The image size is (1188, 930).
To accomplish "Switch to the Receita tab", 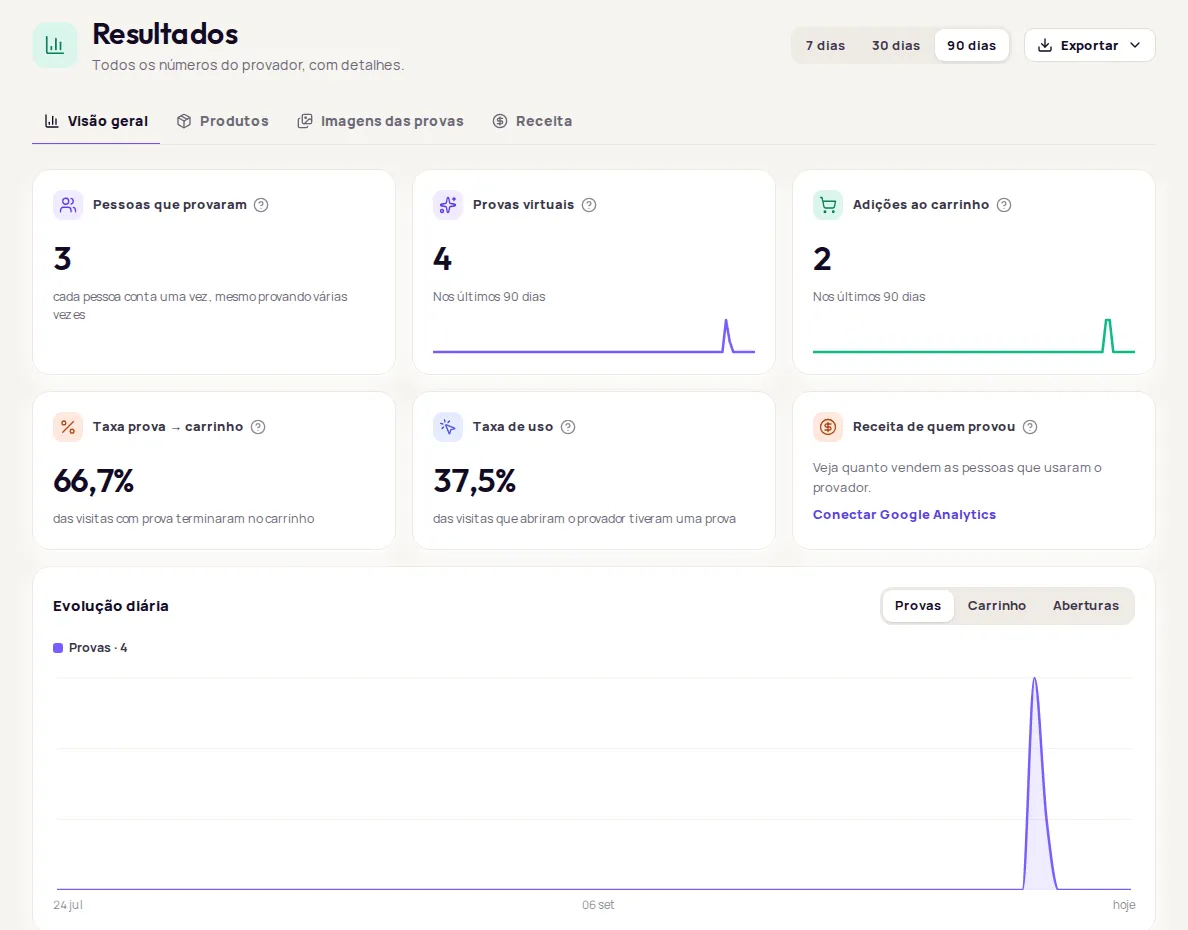I will pyautogui.click(x=533, y=121).
